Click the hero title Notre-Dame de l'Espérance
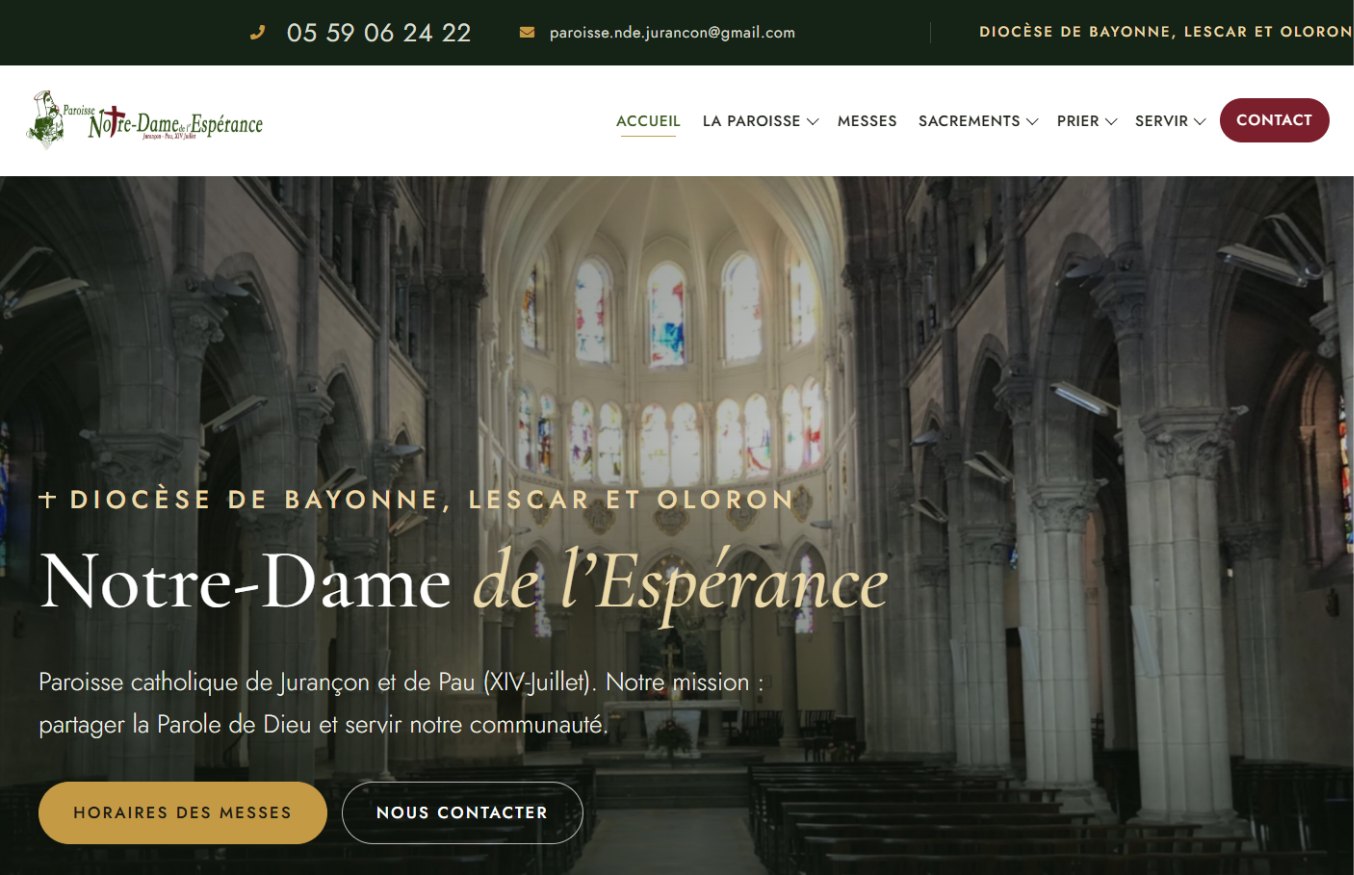This screenshot has width=1354, height=875. tap(464, 582)
